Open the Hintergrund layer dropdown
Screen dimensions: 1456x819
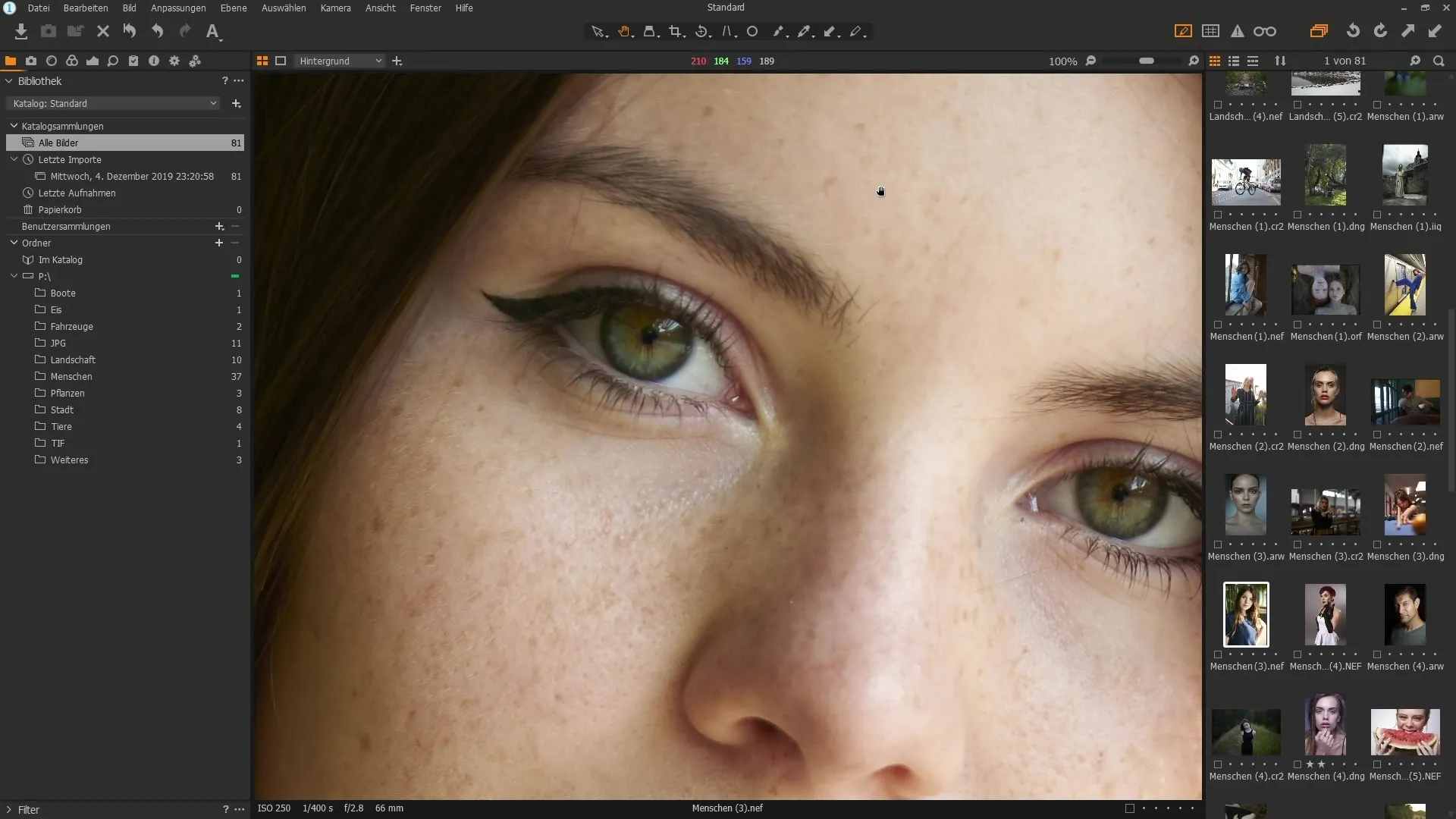pos(340,61)
